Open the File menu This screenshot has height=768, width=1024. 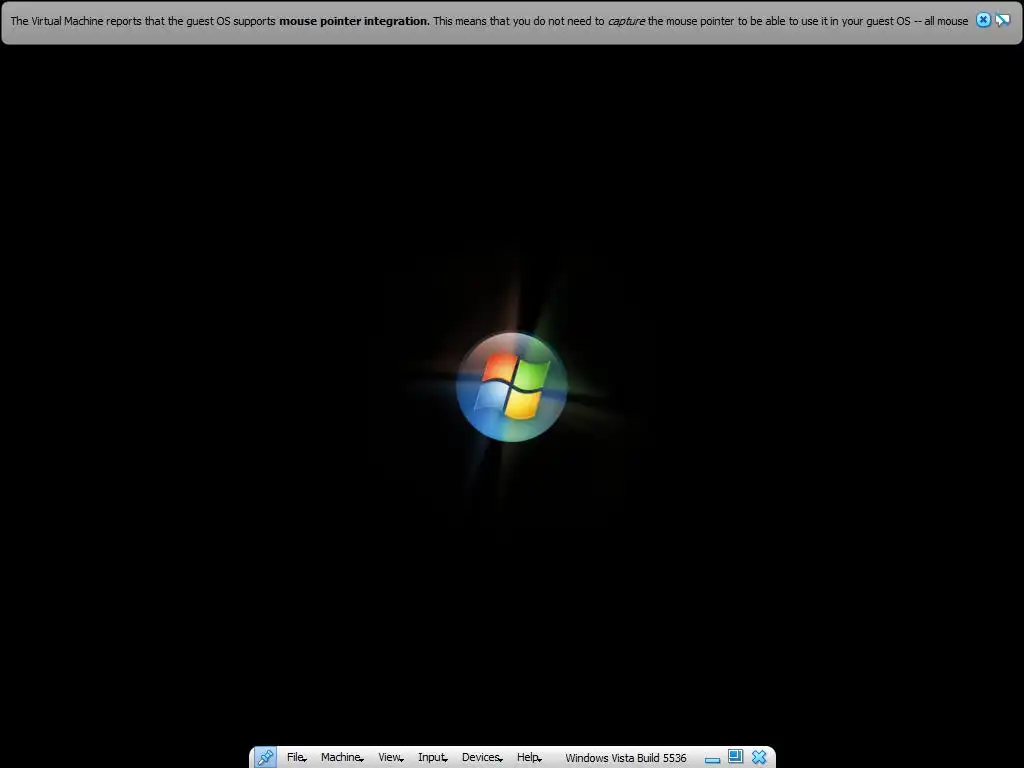coord(296,757)
